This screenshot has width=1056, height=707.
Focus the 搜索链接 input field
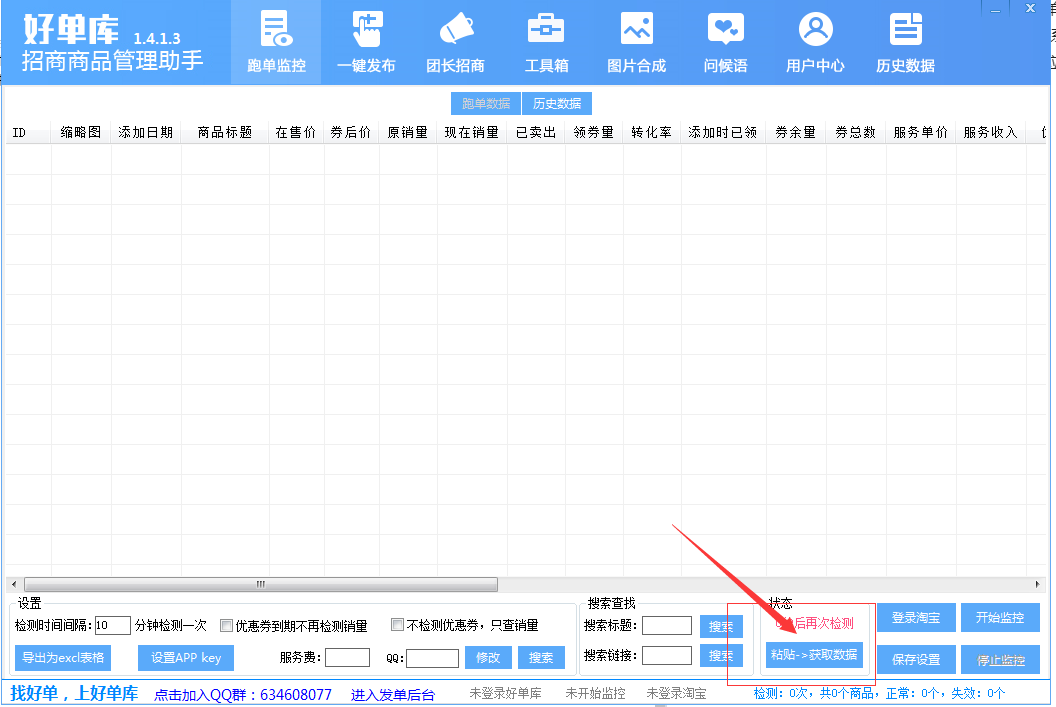pyautogui.click(x=667, y=655)
